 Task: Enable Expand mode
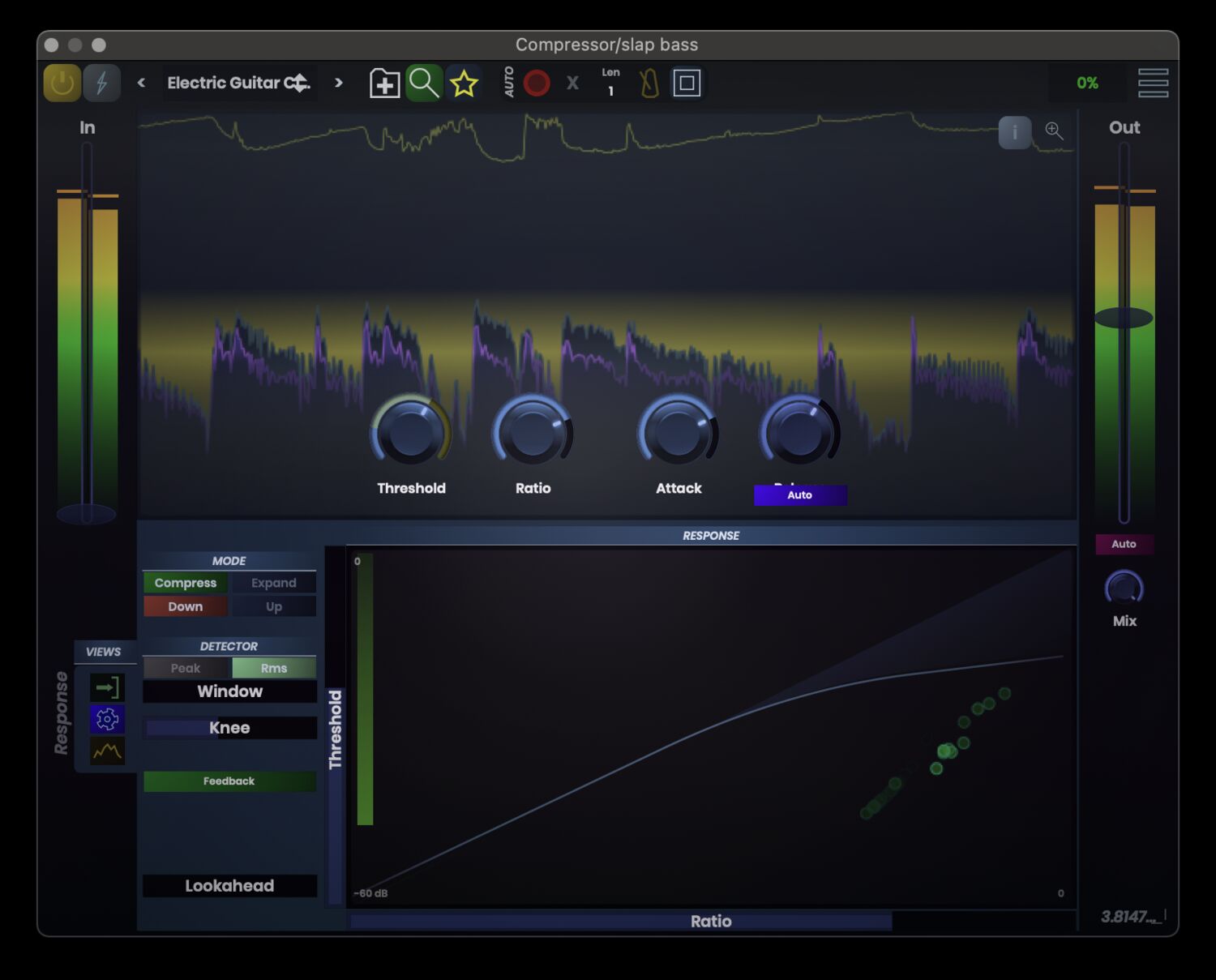(273, 583)
